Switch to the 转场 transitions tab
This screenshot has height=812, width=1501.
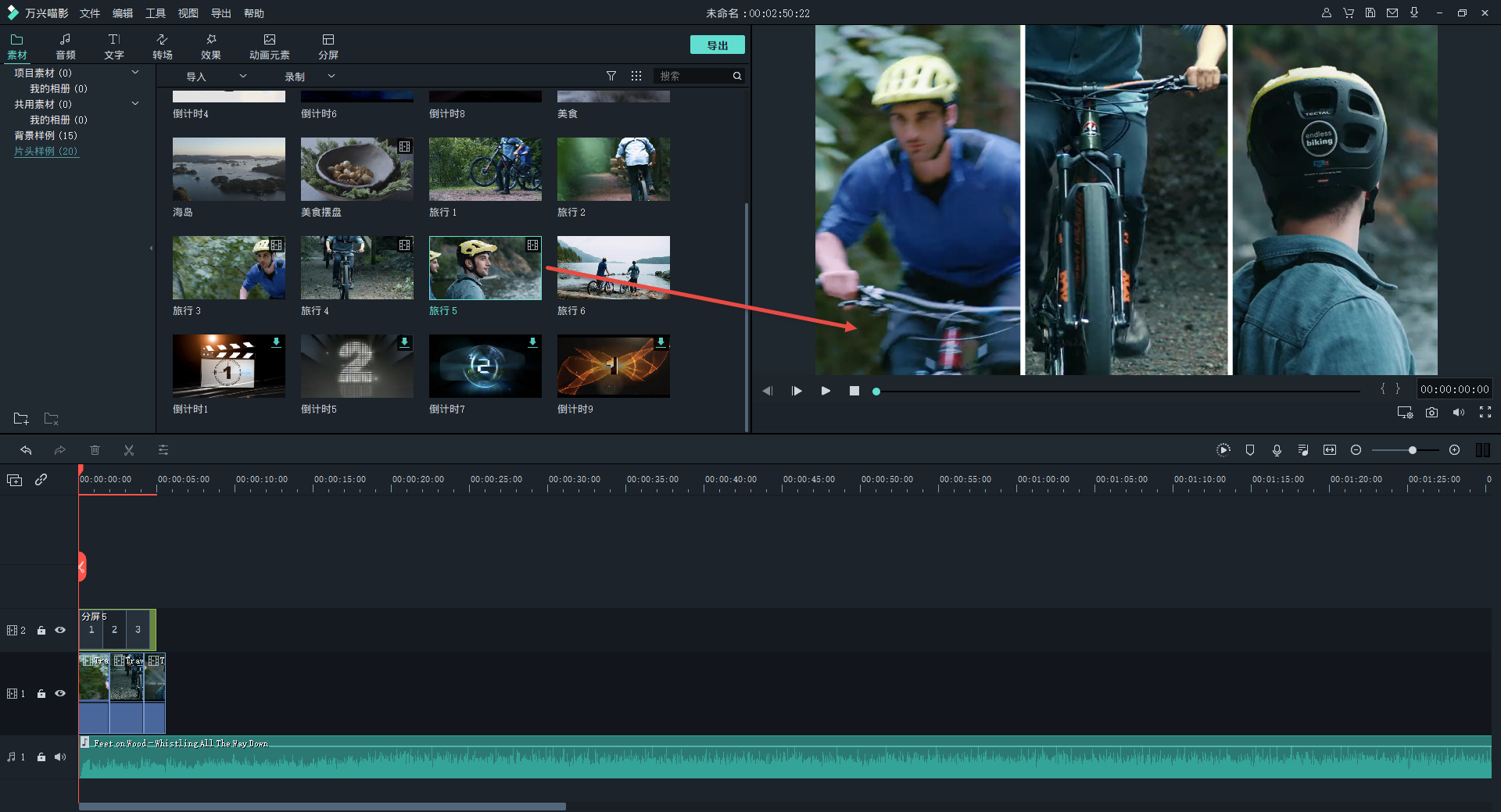(x=163, y=46)
